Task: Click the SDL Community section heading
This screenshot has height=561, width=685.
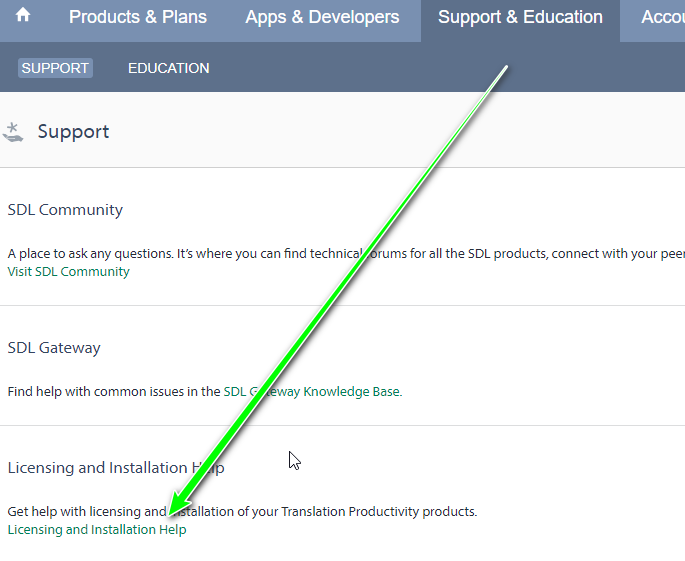Action: [x=65, y=210]
